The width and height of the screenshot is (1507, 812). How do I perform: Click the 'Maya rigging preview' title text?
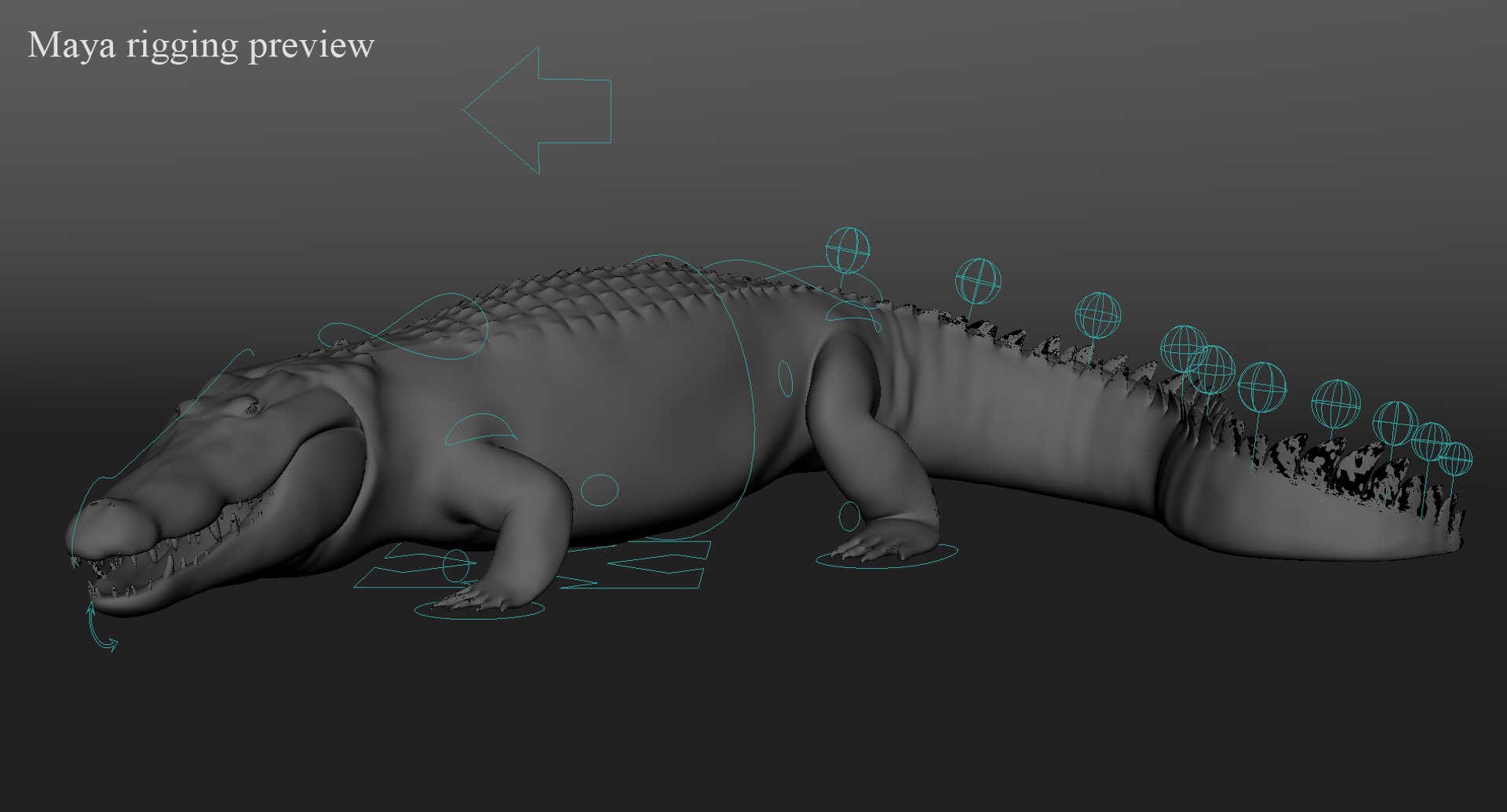[201, 46]
